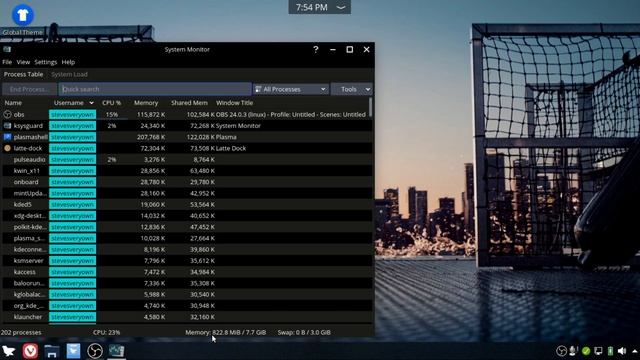The height and width of the screenshot is (360, 640).
Task: Click mintUpda... process row
Action: pyautogui.click(x=187, y=193)
